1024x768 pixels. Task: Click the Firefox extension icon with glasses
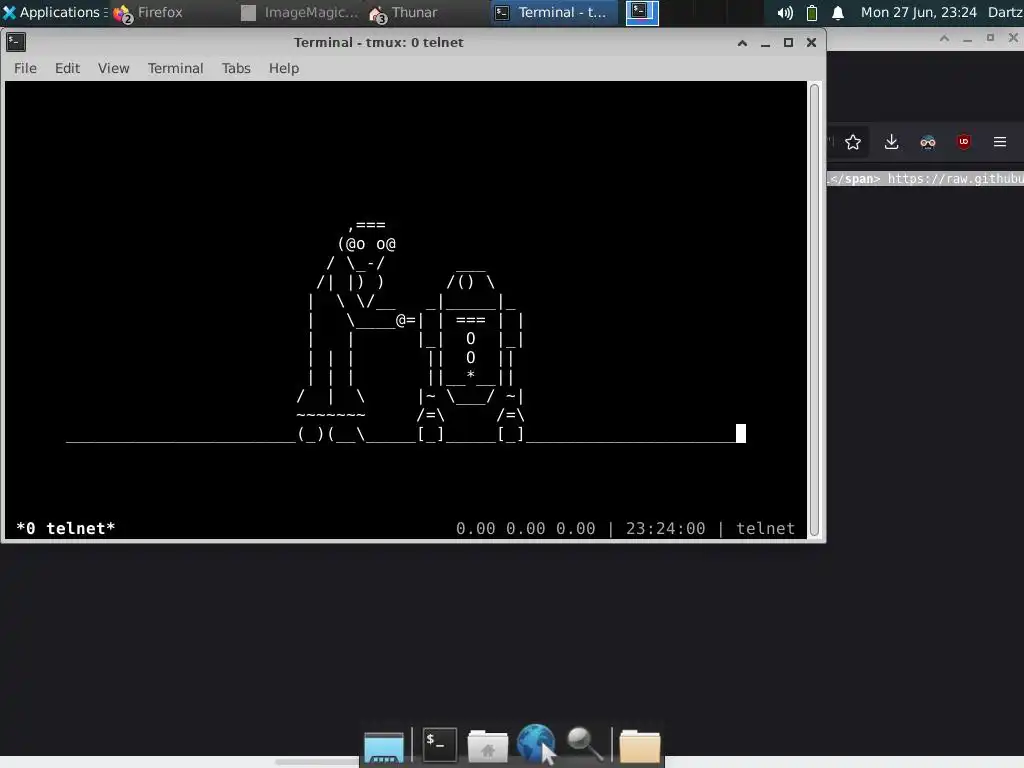(x=928, y=142)
